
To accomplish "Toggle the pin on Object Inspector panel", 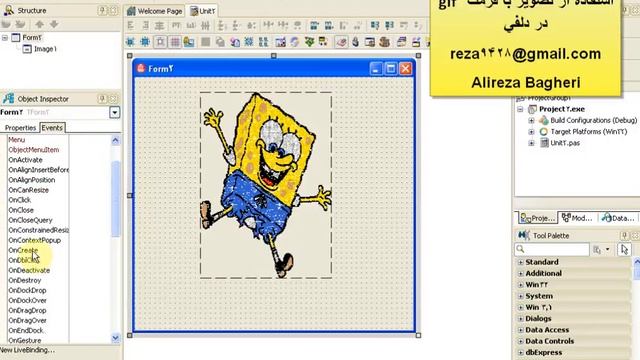I will click(x=102, y=98).
